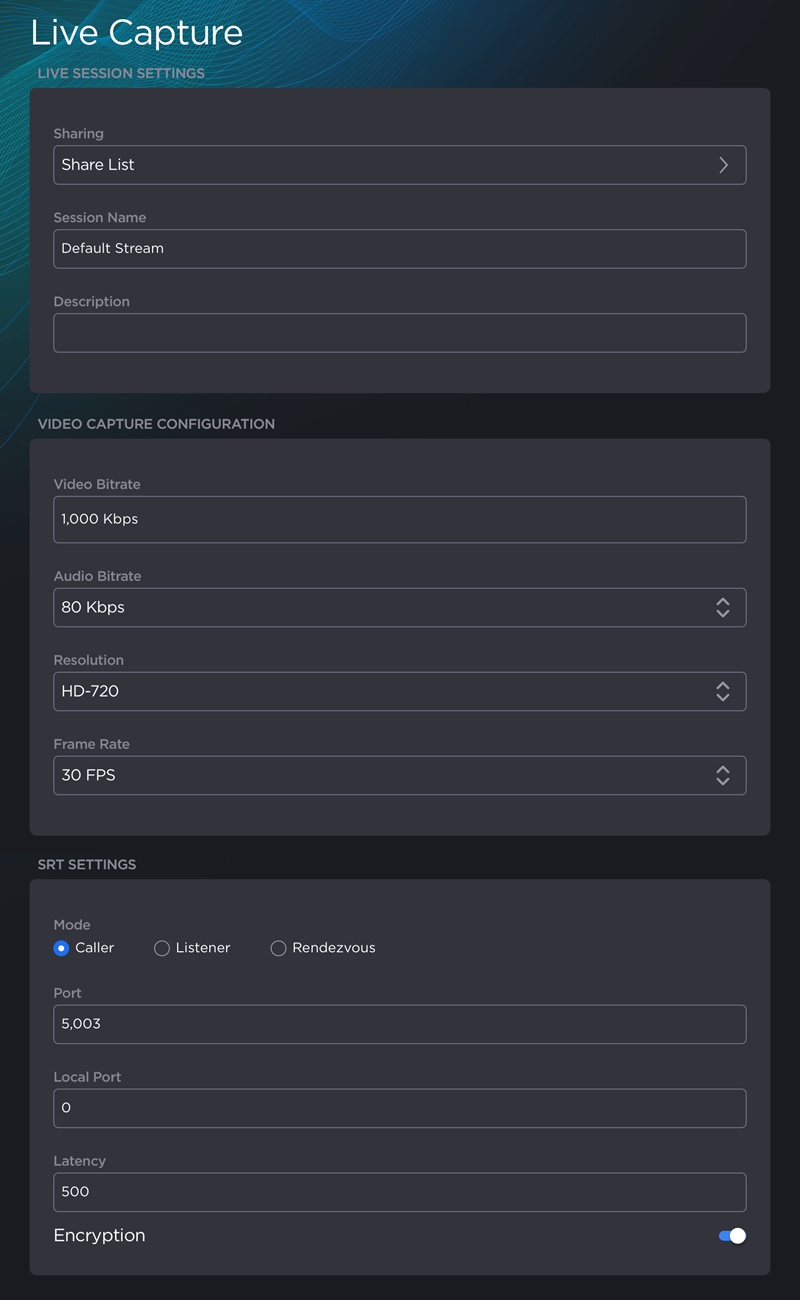Screen dimensions: 800x1300
Task: Click the Resolution stepper control
Action: 722,691
